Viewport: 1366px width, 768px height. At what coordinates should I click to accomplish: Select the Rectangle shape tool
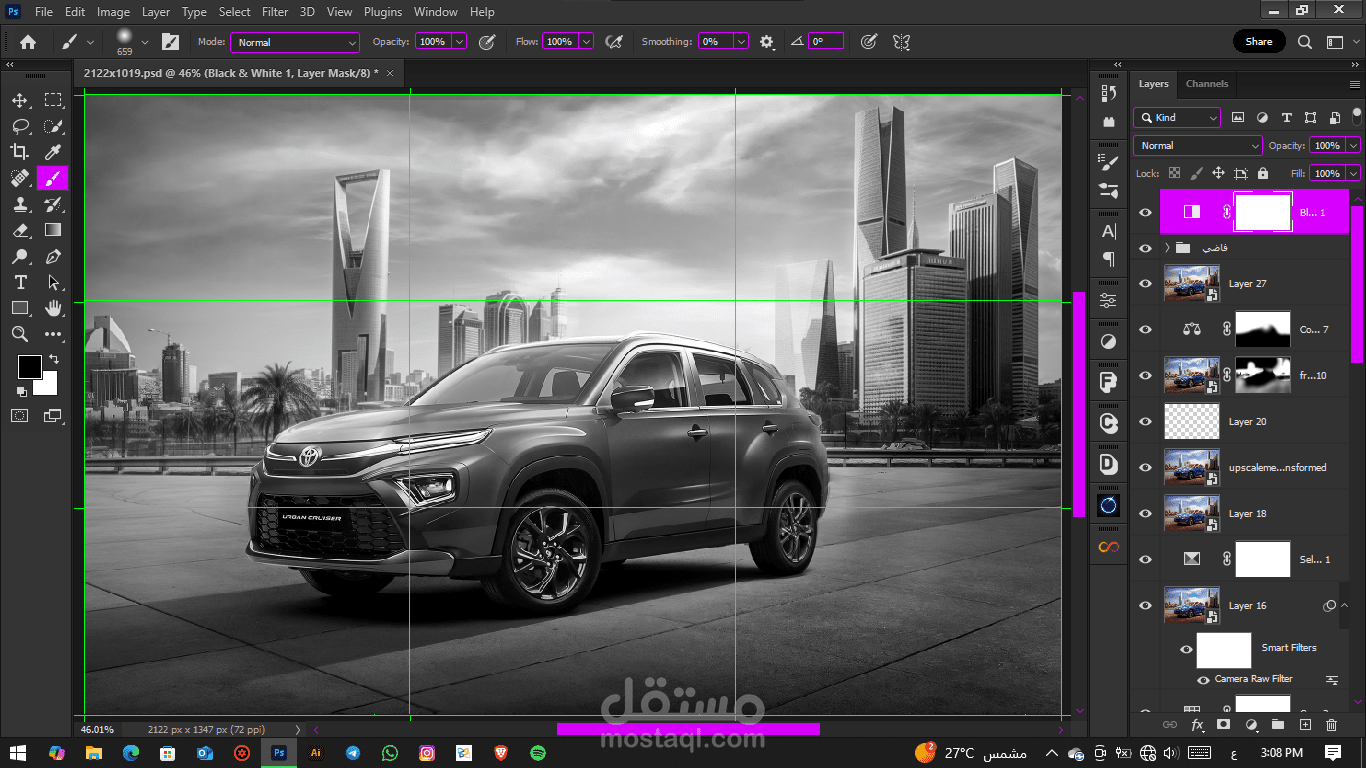(20, 308)
